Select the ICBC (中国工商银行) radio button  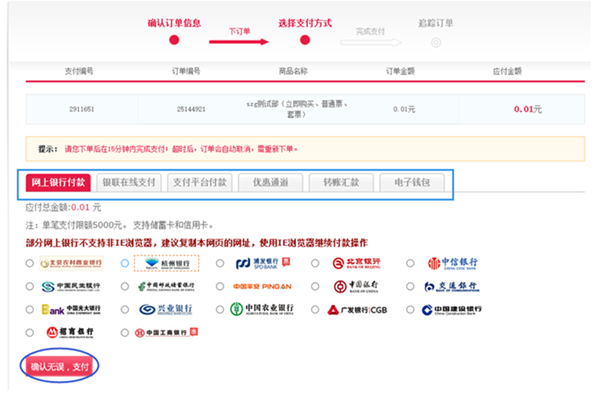point(125,333)
